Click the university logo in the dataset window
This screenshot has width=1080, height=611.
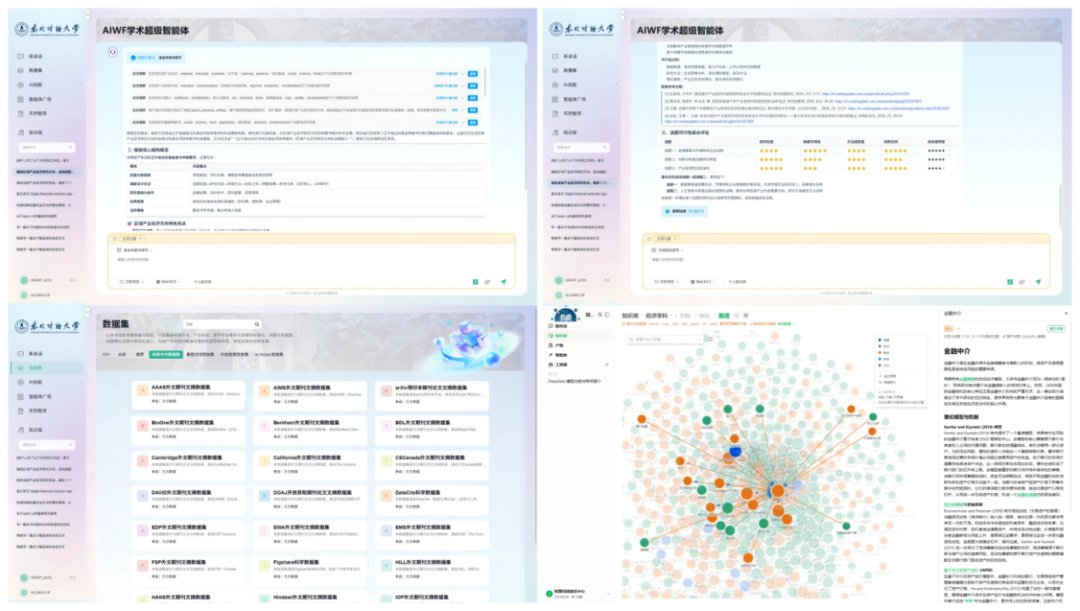[x=47, y=326]
